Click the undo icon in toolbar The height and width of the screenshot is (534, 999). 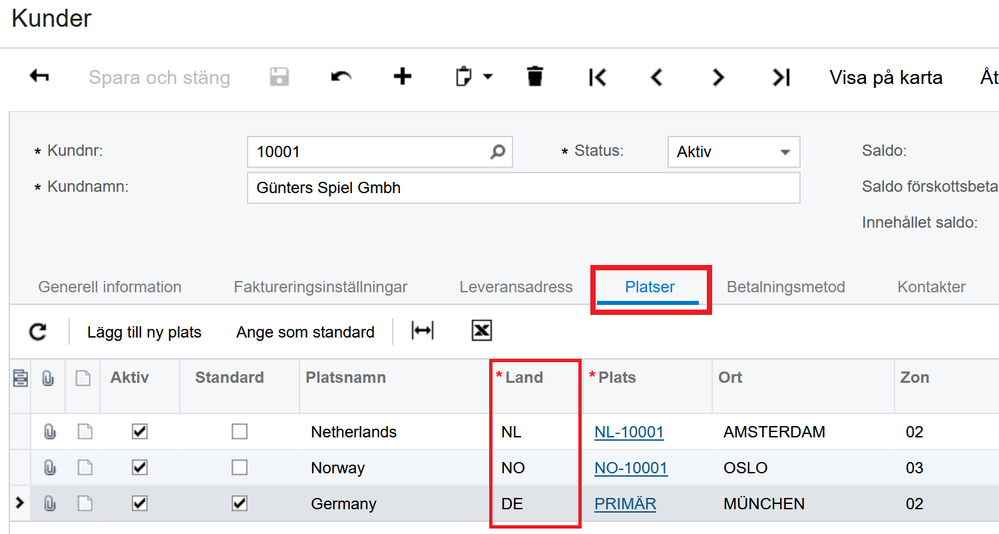click(x=341, y=77)
